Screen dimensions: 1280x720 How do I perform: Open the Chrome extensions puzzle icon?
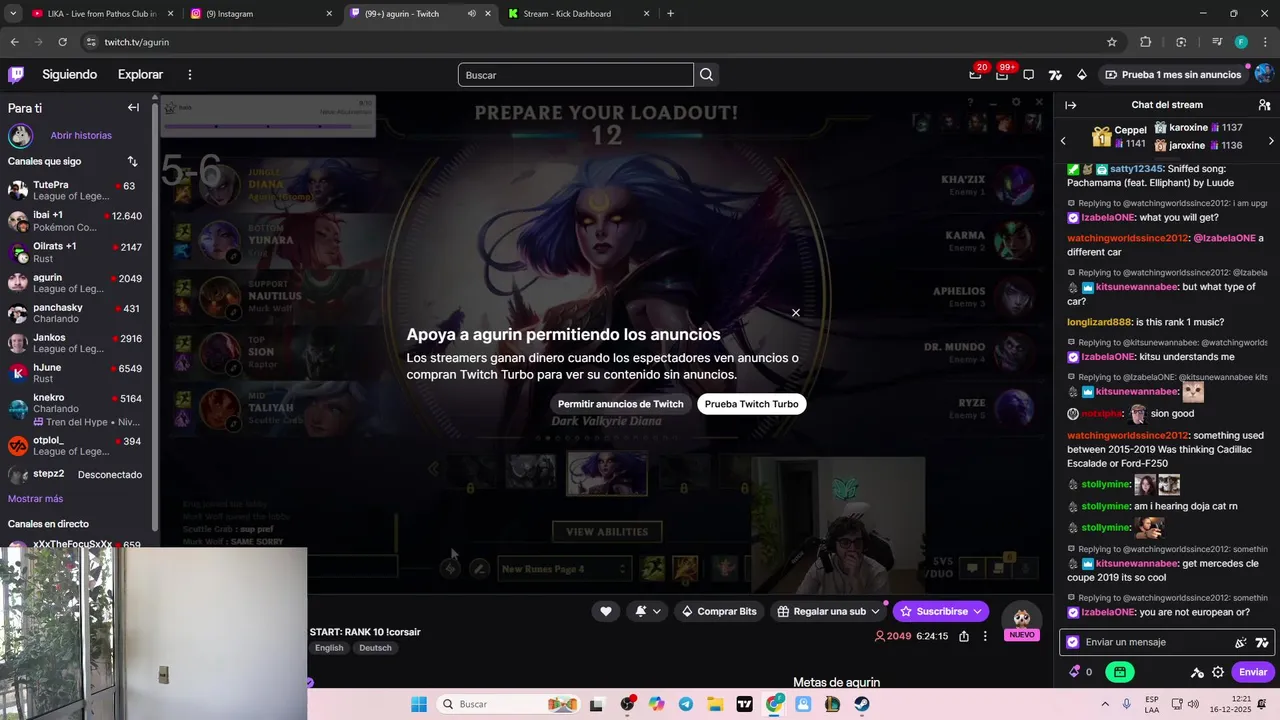(1146, 42)
